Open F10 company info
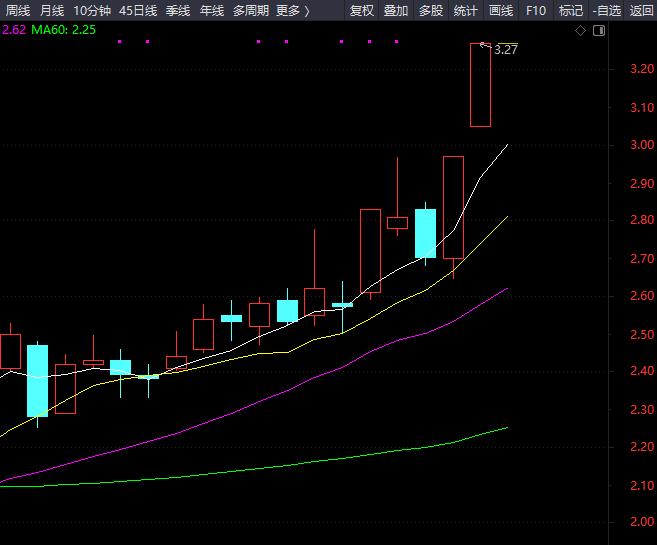The height and width of the screenshot is (545, 657). [x=536, y=10]
